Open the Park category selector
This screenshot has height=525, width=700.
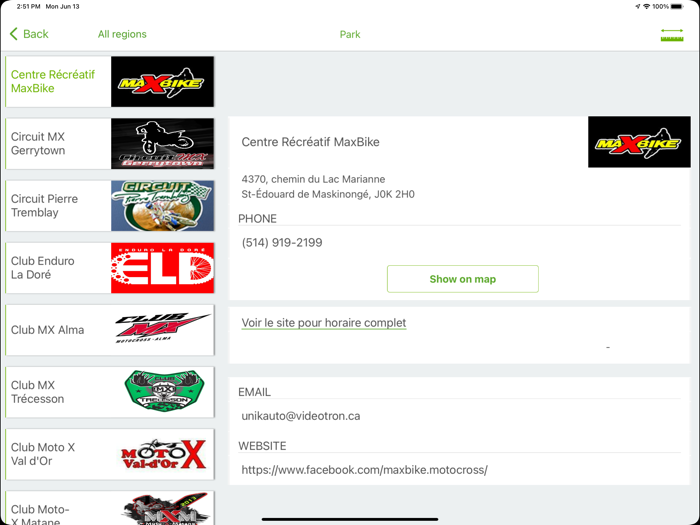pos(350,34)
